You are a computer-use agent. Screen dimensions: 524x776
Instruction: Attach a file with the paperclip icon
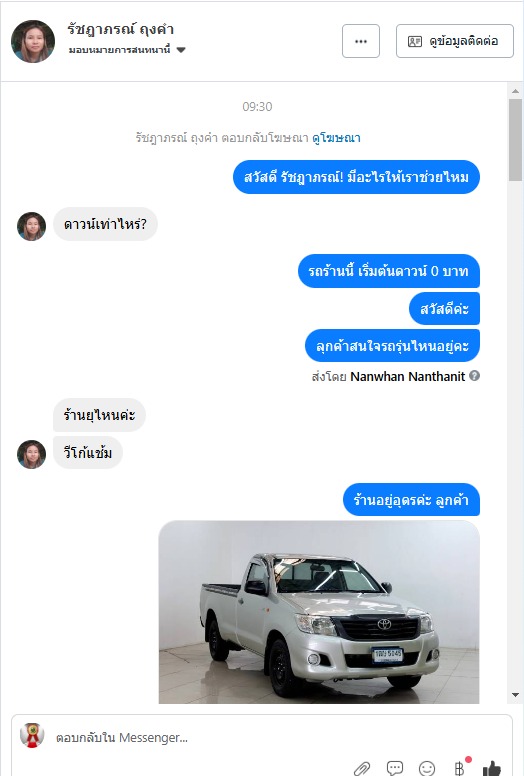point(362,768)
